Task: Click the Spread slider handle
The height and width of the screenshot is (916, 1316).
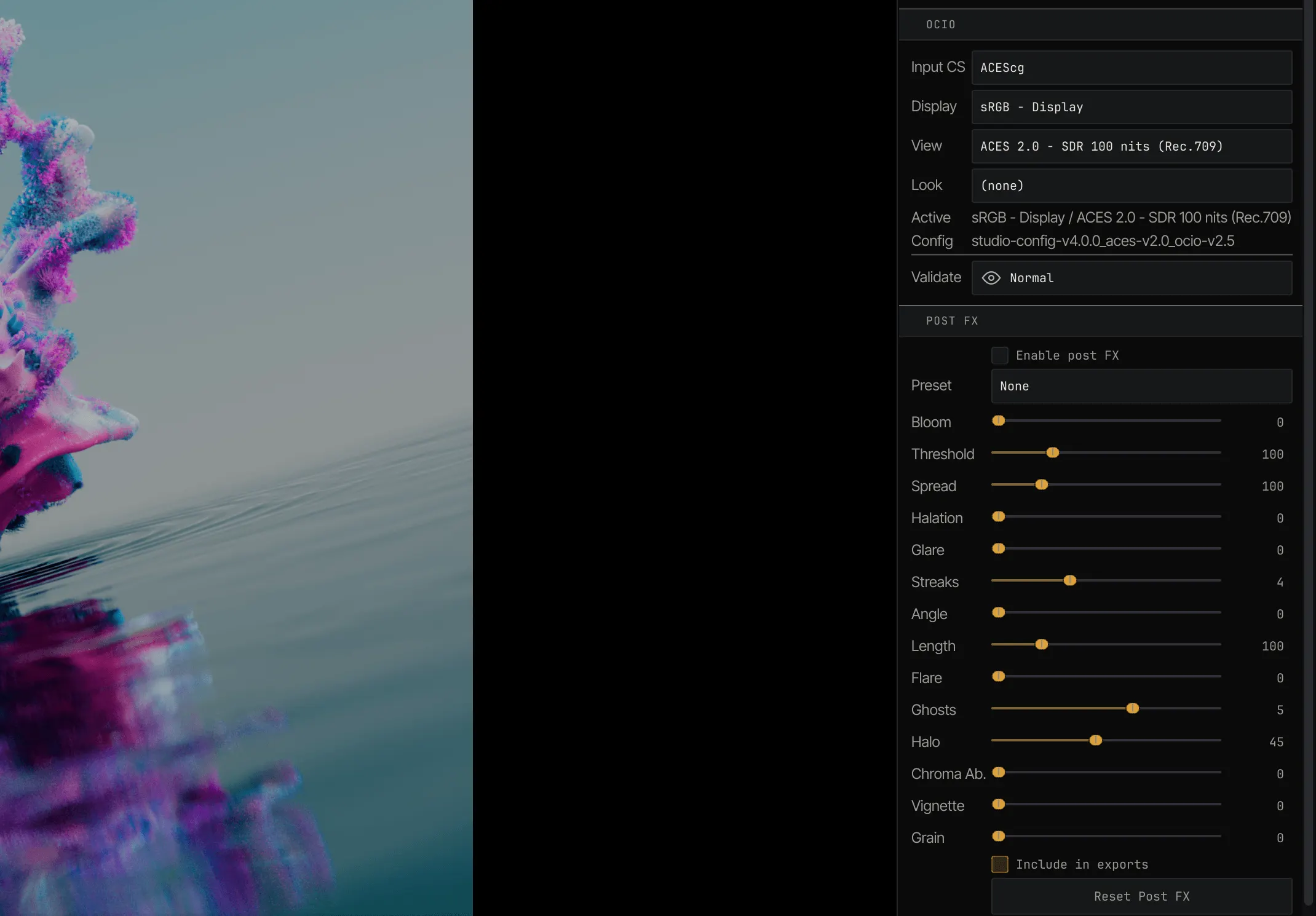Action: click(1042, 484)
